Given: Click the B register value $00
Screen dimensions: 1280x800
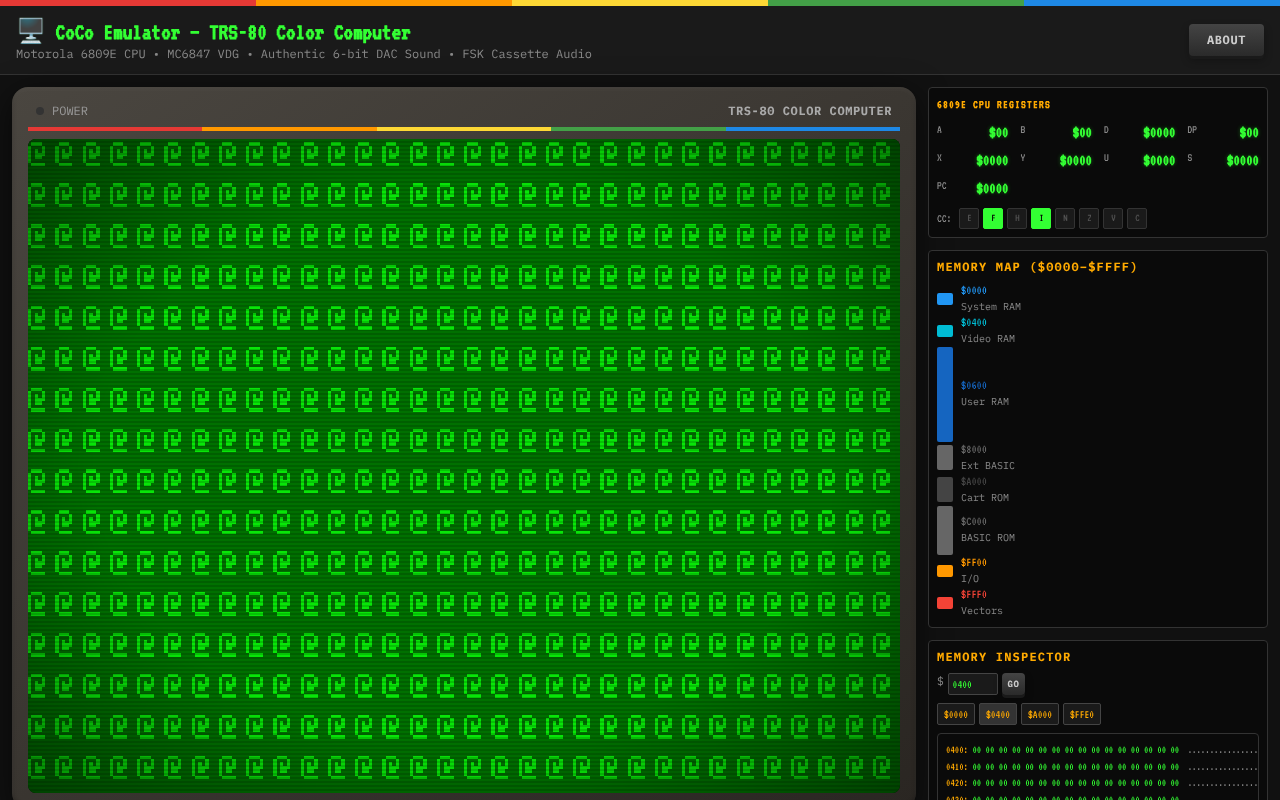Looking at the screenshot, I should pos(1082,132).
